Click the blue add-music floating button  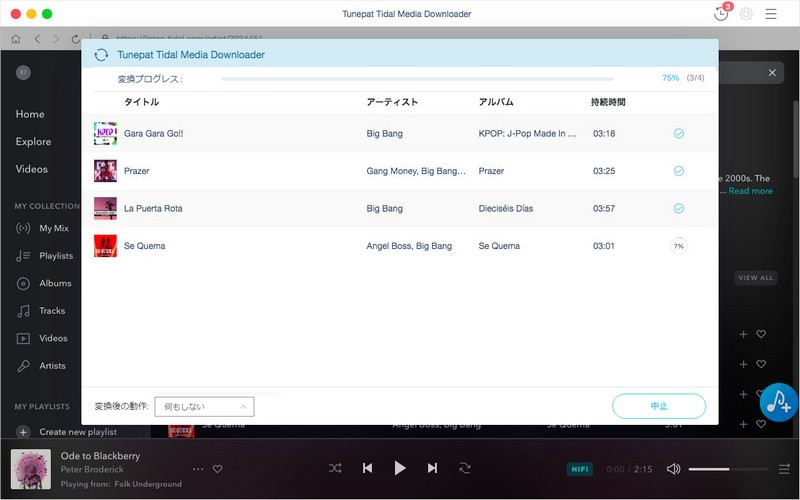[779, 402]
